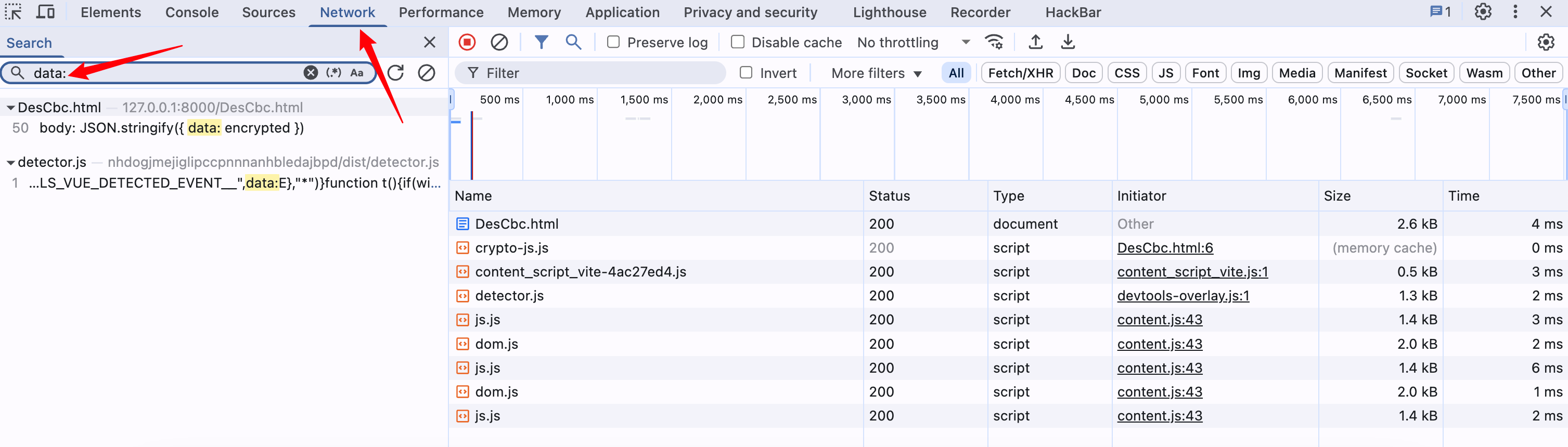This screenshot has width=1568, height=447.
Task: Open network search magnifier
Action: (573, 42)
